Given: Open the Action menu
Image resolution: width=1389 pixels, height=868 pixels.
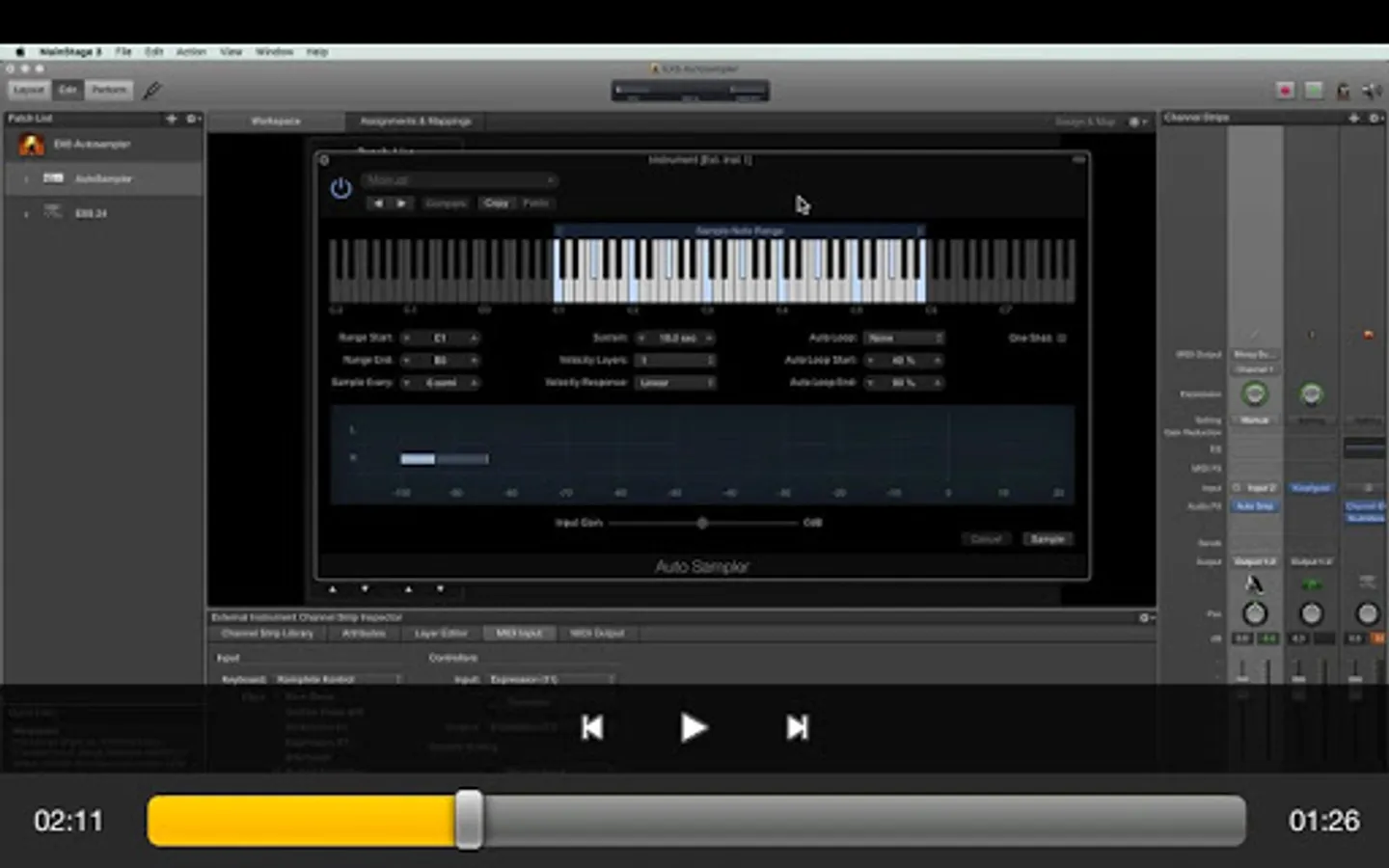Looking at the screenshot, I should (x=191, y=52).
